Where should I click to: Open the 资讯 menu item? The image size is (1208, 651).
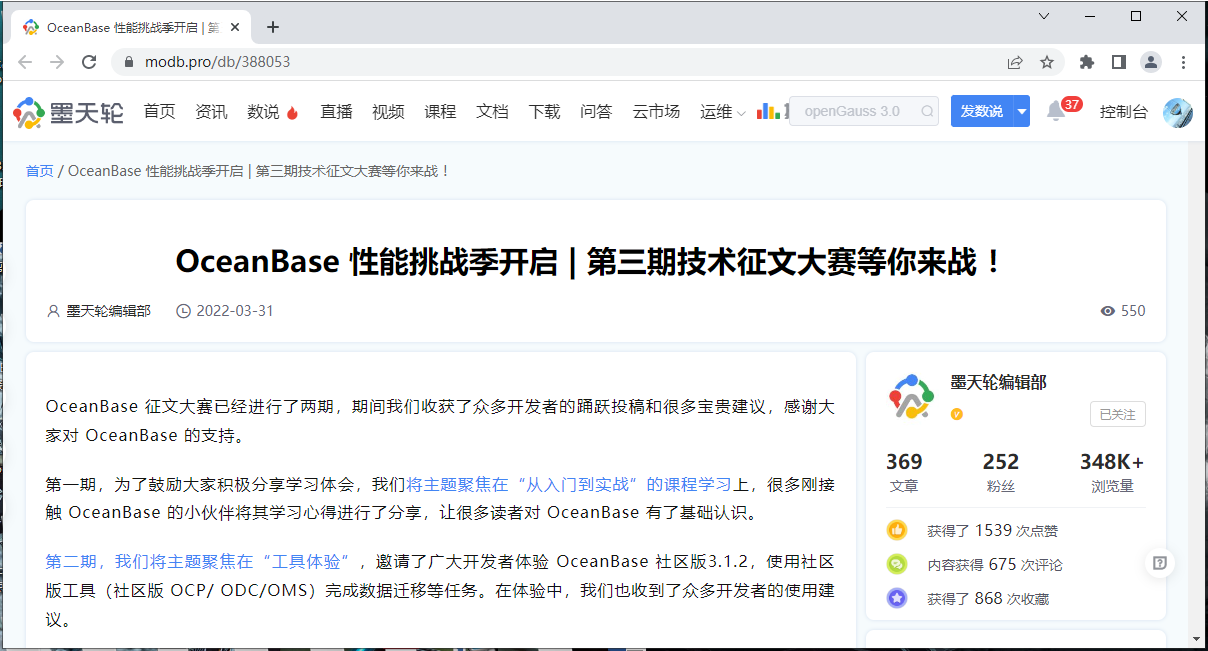click(211, 112)
